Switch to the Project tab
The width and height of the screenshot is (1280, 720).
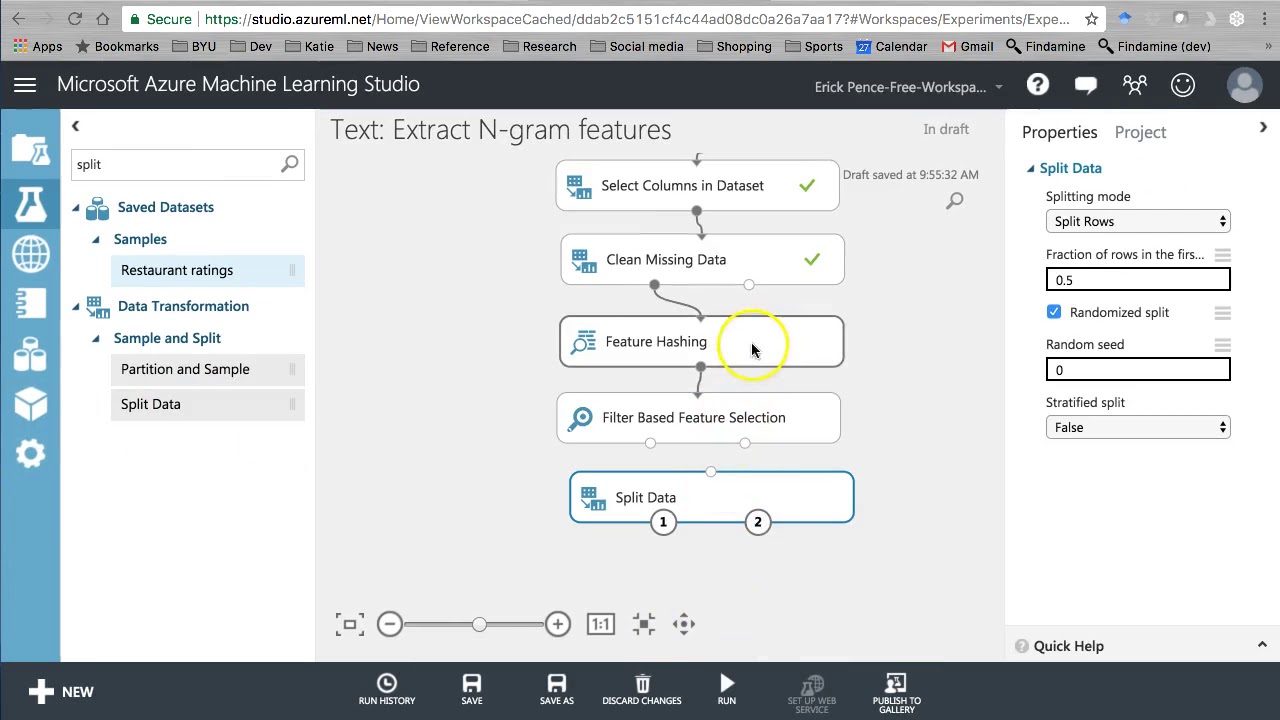1140,132
